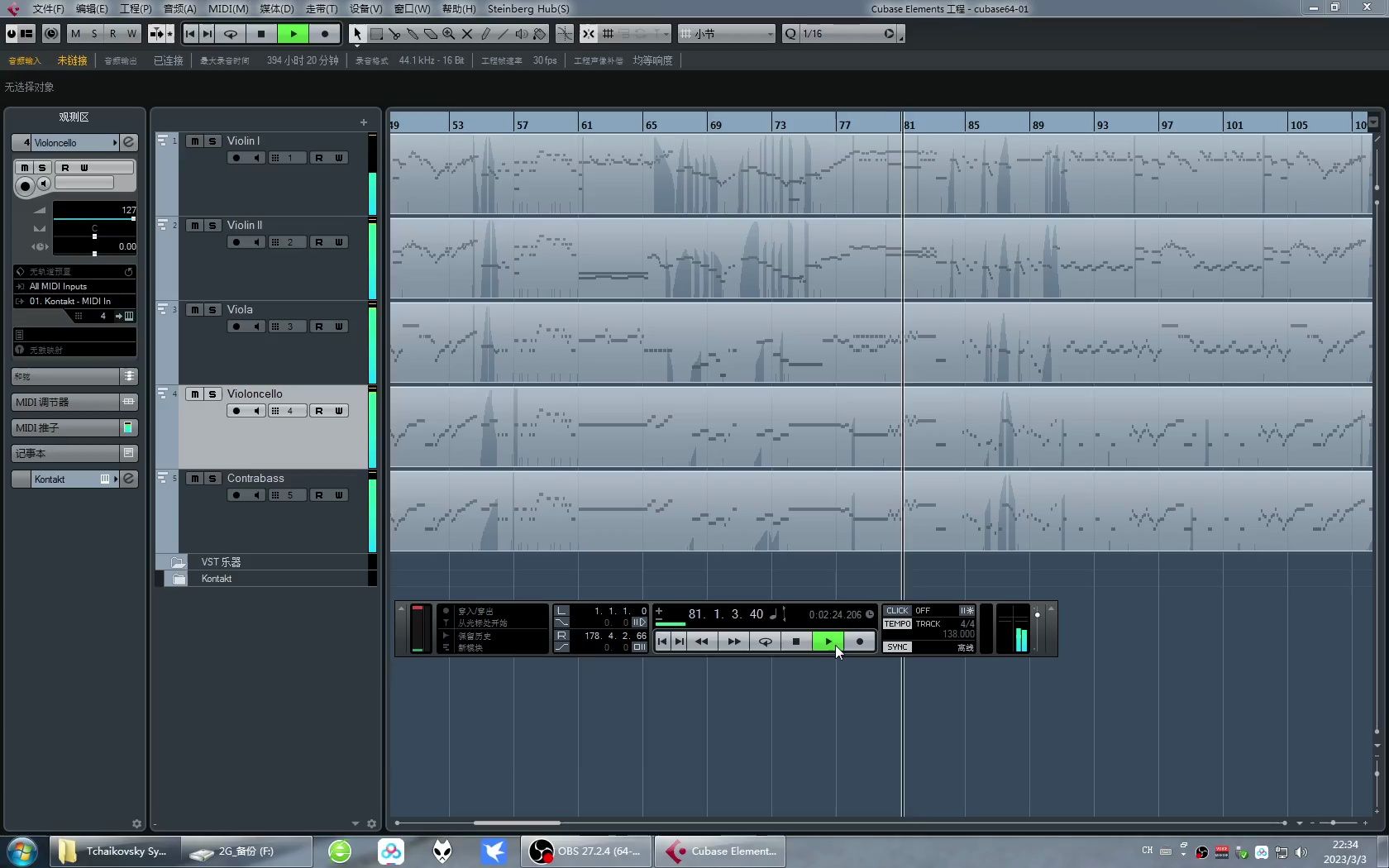
Task: Select the Line tool
Action: pyautogui.click(x=504, y=34)
